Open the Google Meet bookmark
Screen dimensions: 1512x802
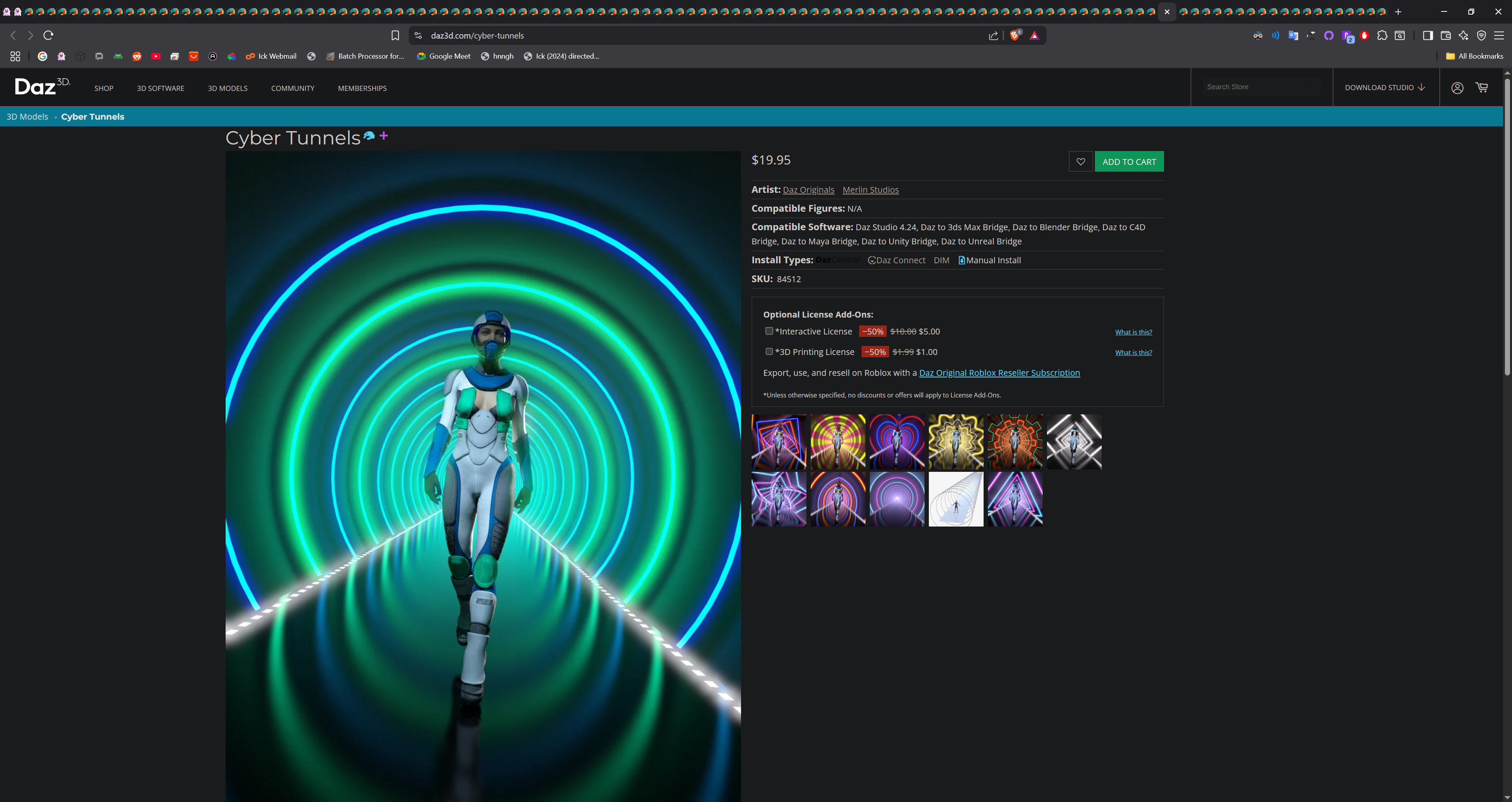coord(443,56)
